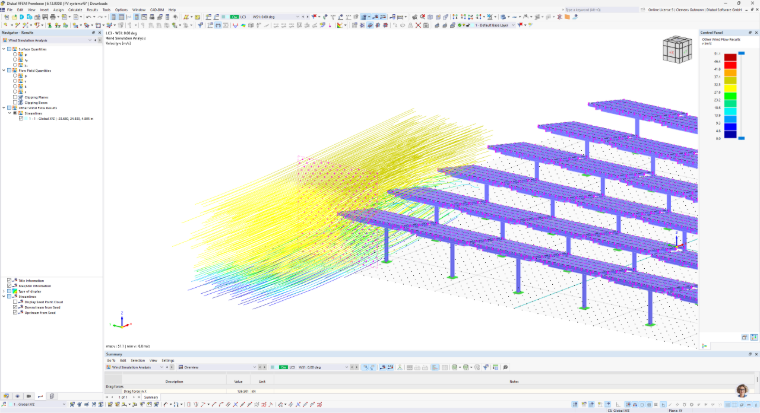The width and height of the screenshot is (760, 413).
Task: Go to first page of Summary table
Action: (x=108, y=397)
